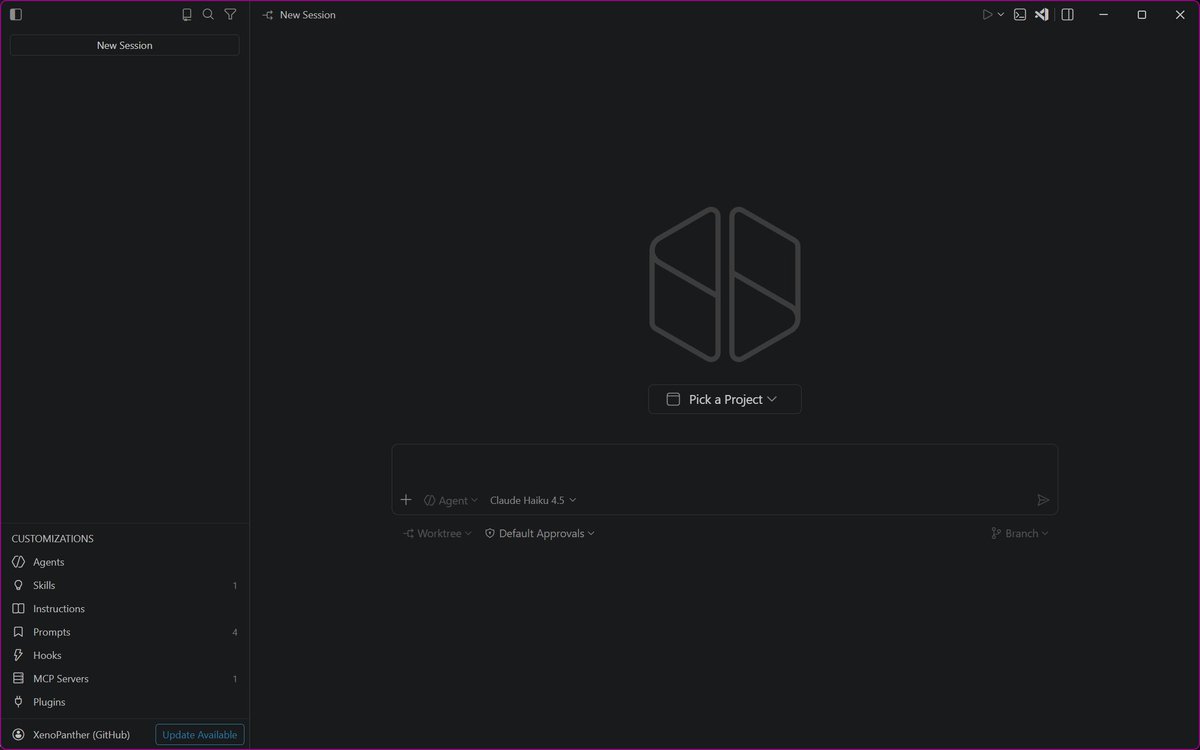The height and width of the screenshot is (750, 1200).
Task: Open the Branch dropdown
Action: pos(1020,534)
